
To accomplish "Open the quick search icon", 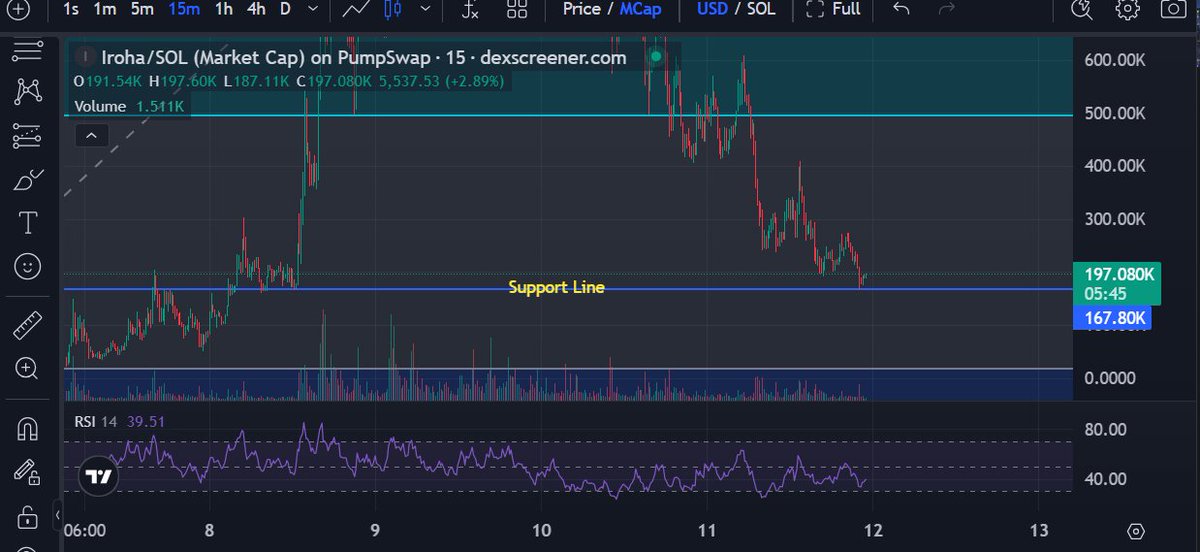I will click(x=1082, y=9).
